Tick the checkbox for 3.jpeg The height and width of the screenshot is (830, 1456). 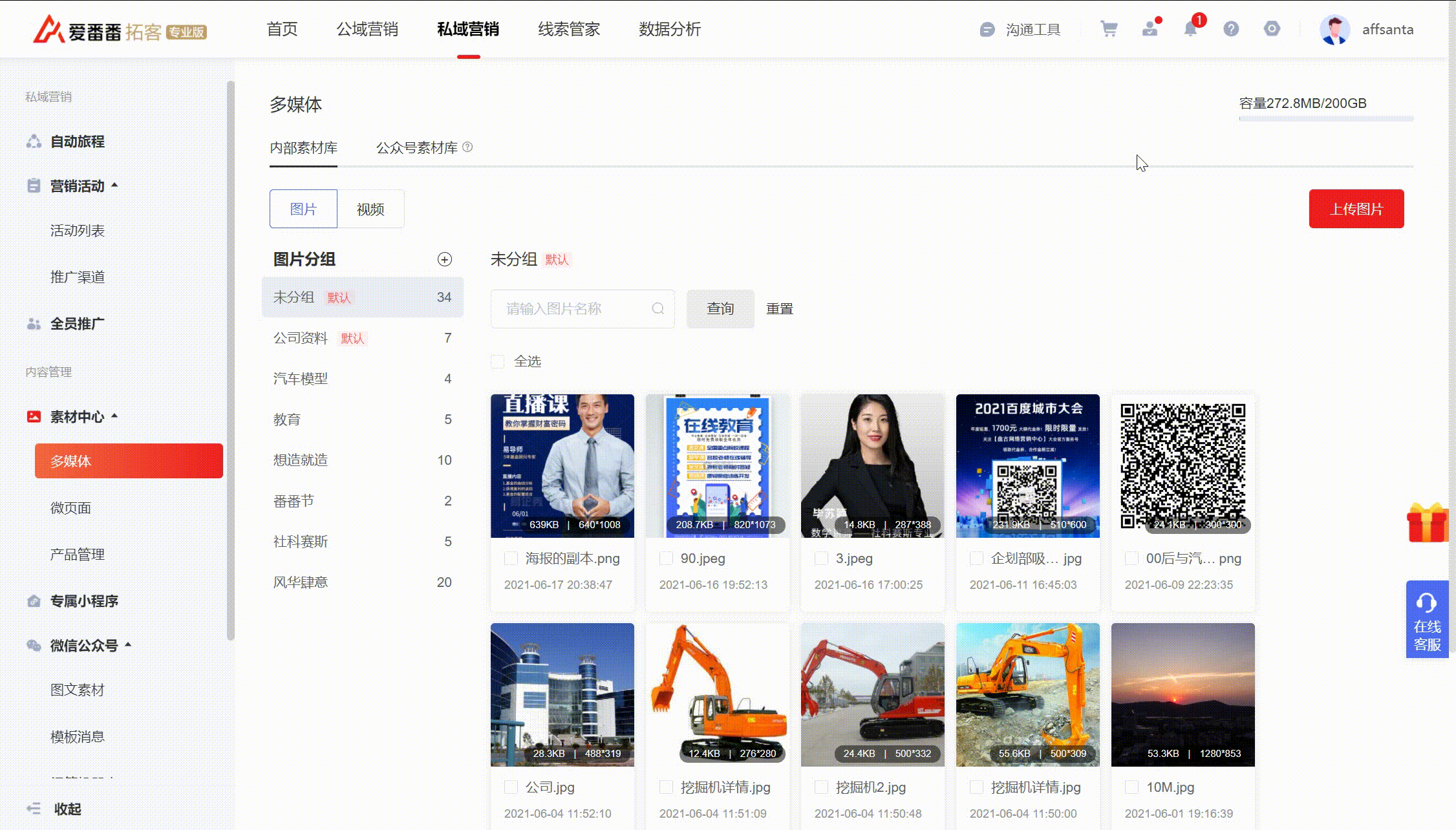821,559
